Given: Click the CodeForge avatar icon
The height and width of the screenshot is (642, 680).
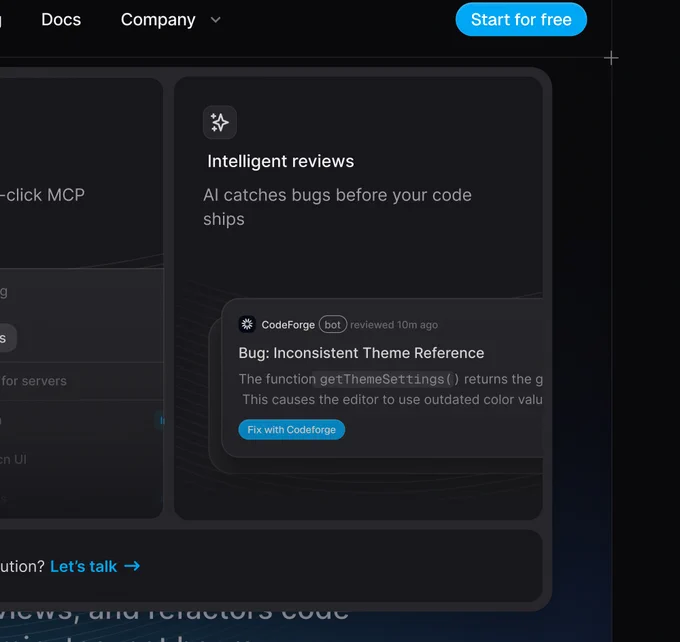Looking at the screenshot, I should click(x=247, y=324).
